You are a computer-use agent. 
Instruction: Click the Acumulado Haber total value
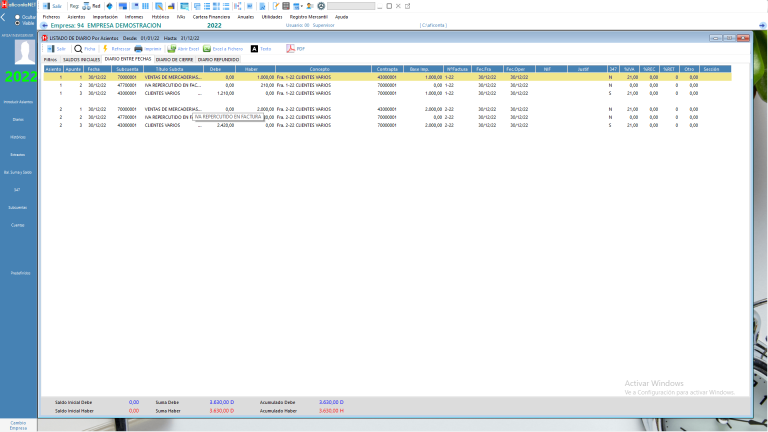(x=331, y=411)
